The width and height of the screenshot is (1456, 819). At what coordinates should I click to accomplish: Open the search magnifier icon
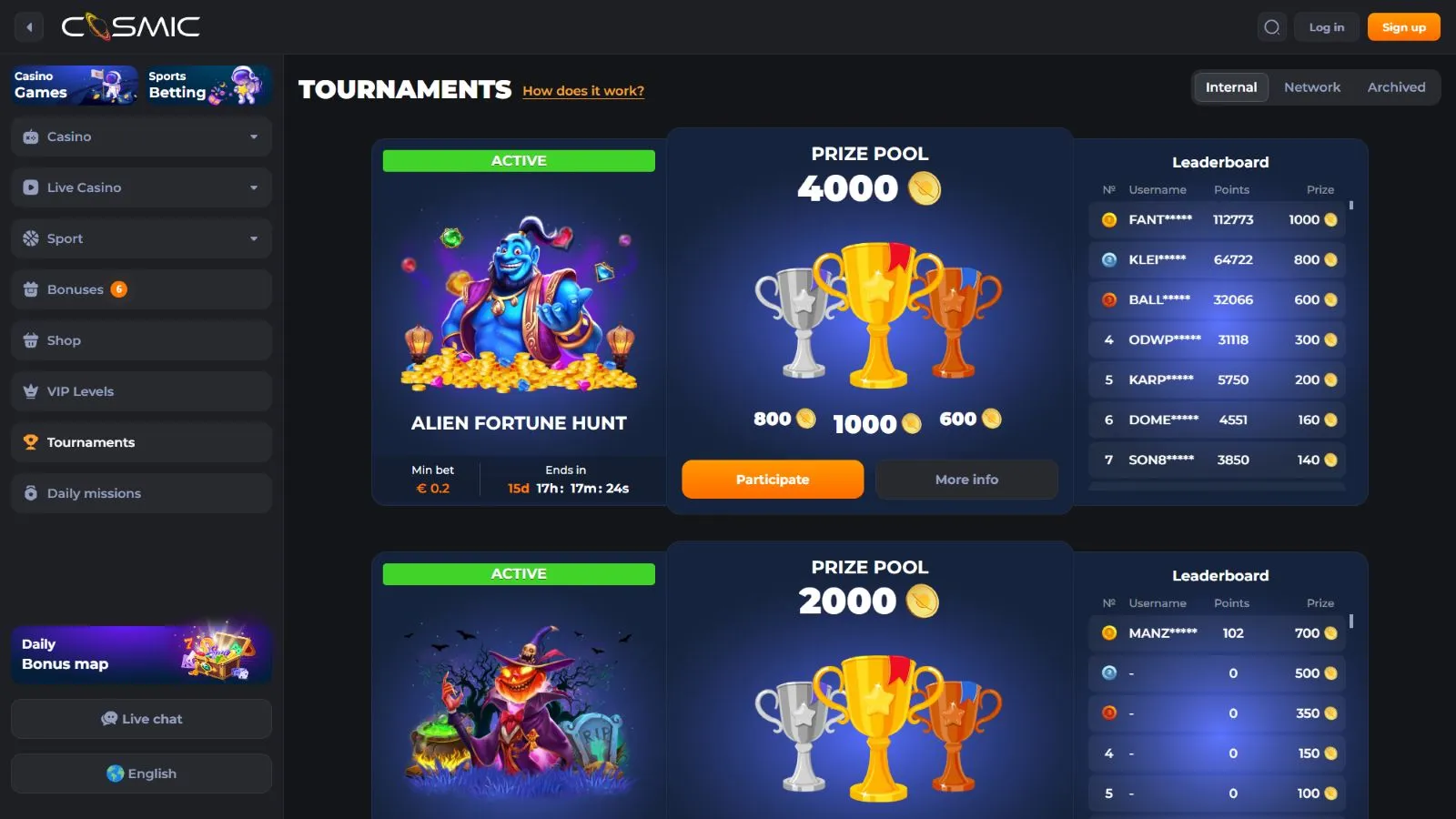click(x=1272, y=27)
